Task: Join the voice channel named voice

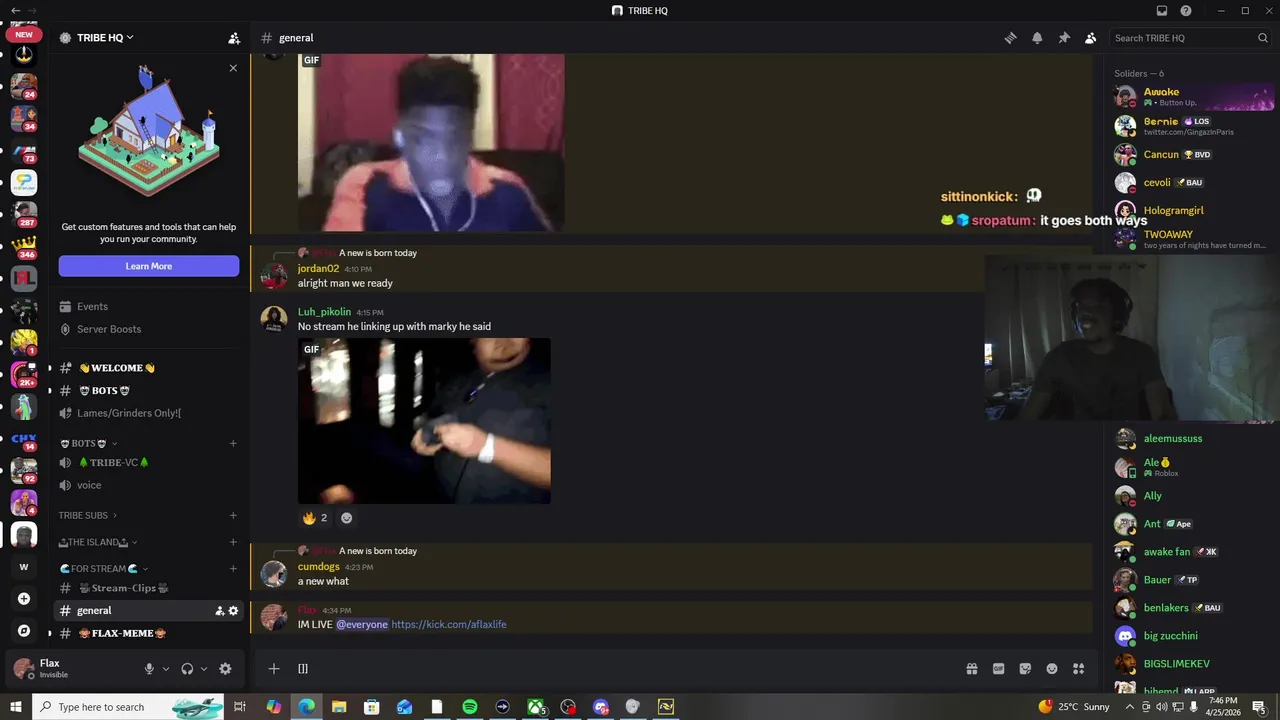Action: (x=148, y=485)
